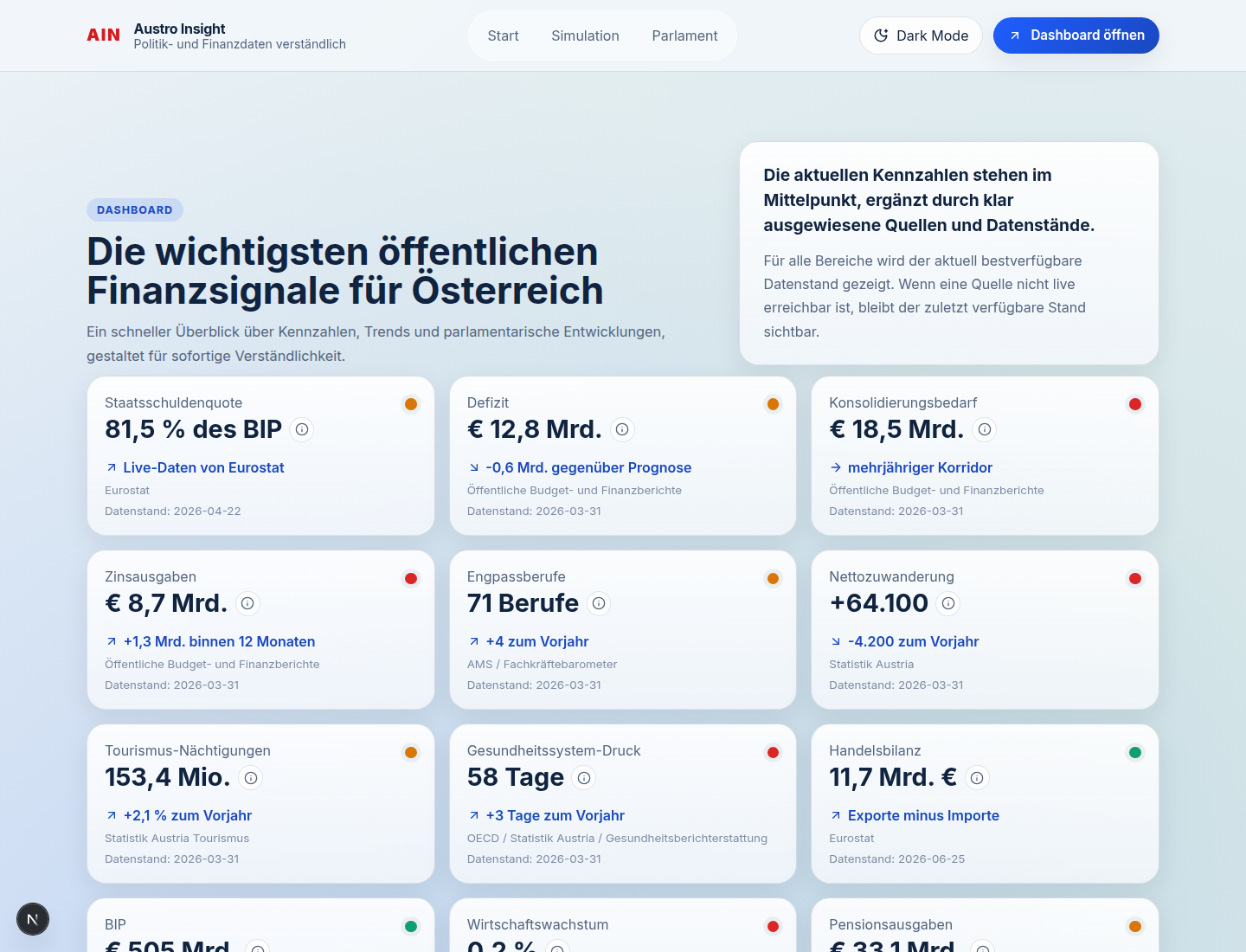The image size is (1246, 952).
Task: Click orange status dot on Tourismus-Nächtigungen card
Action: pos(411,752)
